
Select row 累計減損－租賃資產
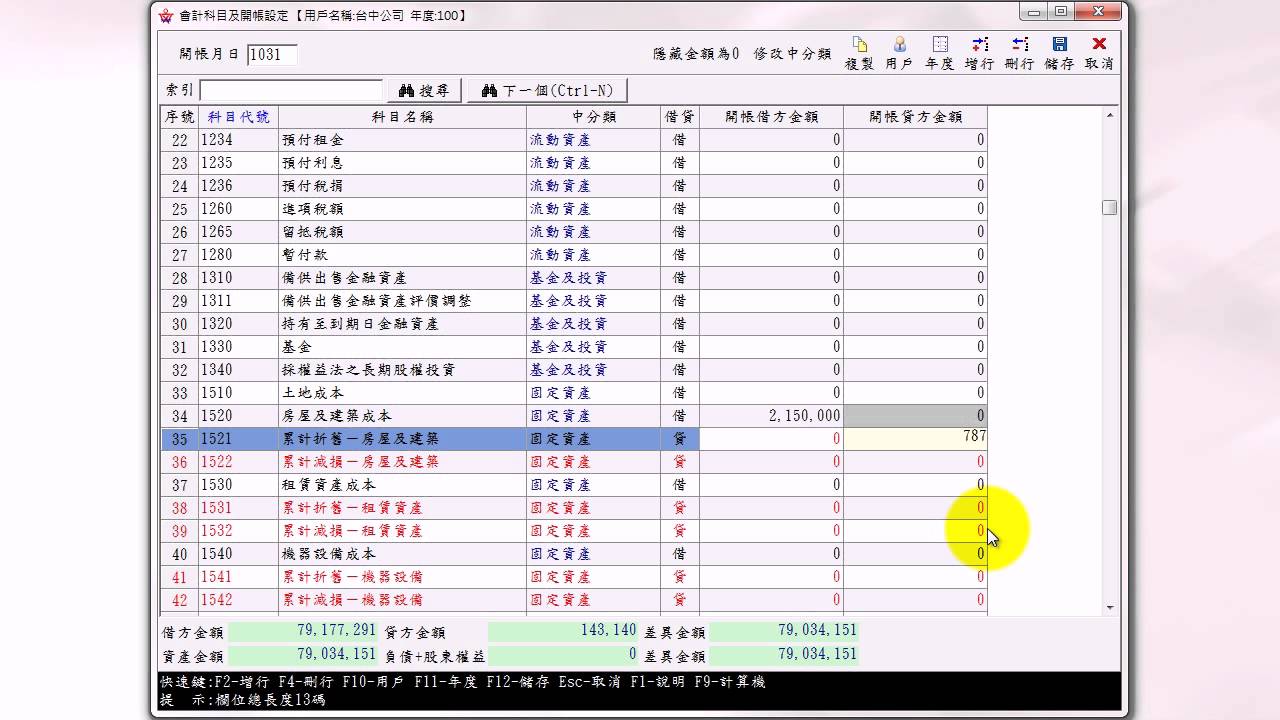pyautogui.click(x=574, y=531)
